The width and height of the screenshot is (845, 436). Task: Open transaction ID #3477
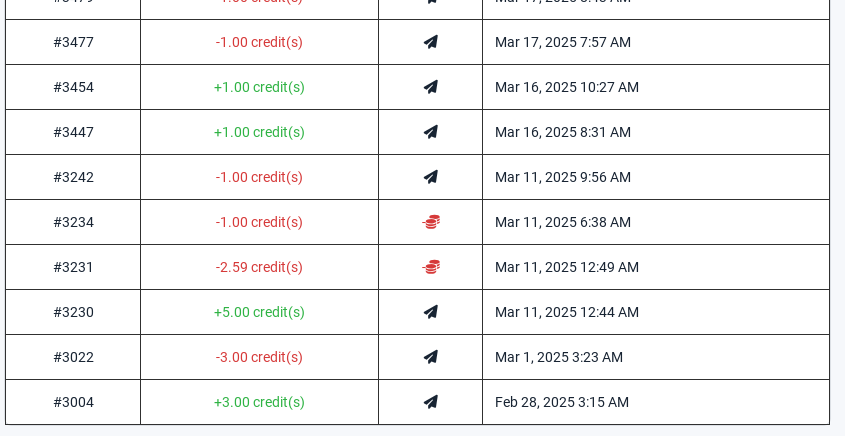[74, 42]
